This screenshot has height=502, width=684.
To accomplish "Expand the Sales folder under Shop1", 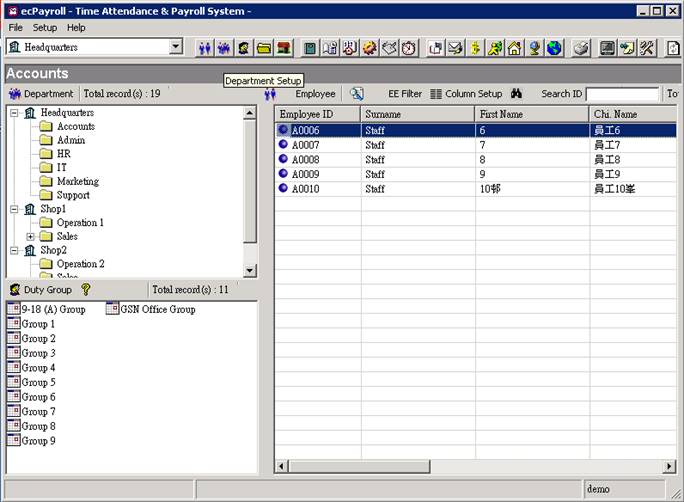I will [x=30, y=237].
